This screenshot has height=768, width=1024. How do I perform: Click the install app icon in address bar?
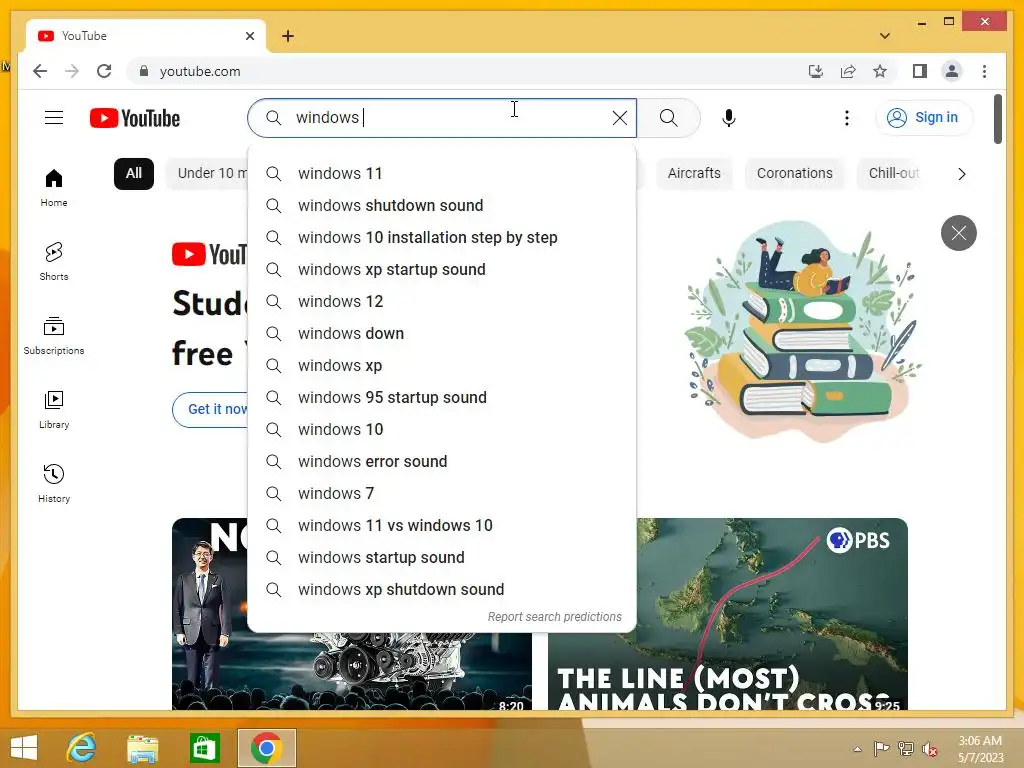pyautogui.click(x=816, y=71)
